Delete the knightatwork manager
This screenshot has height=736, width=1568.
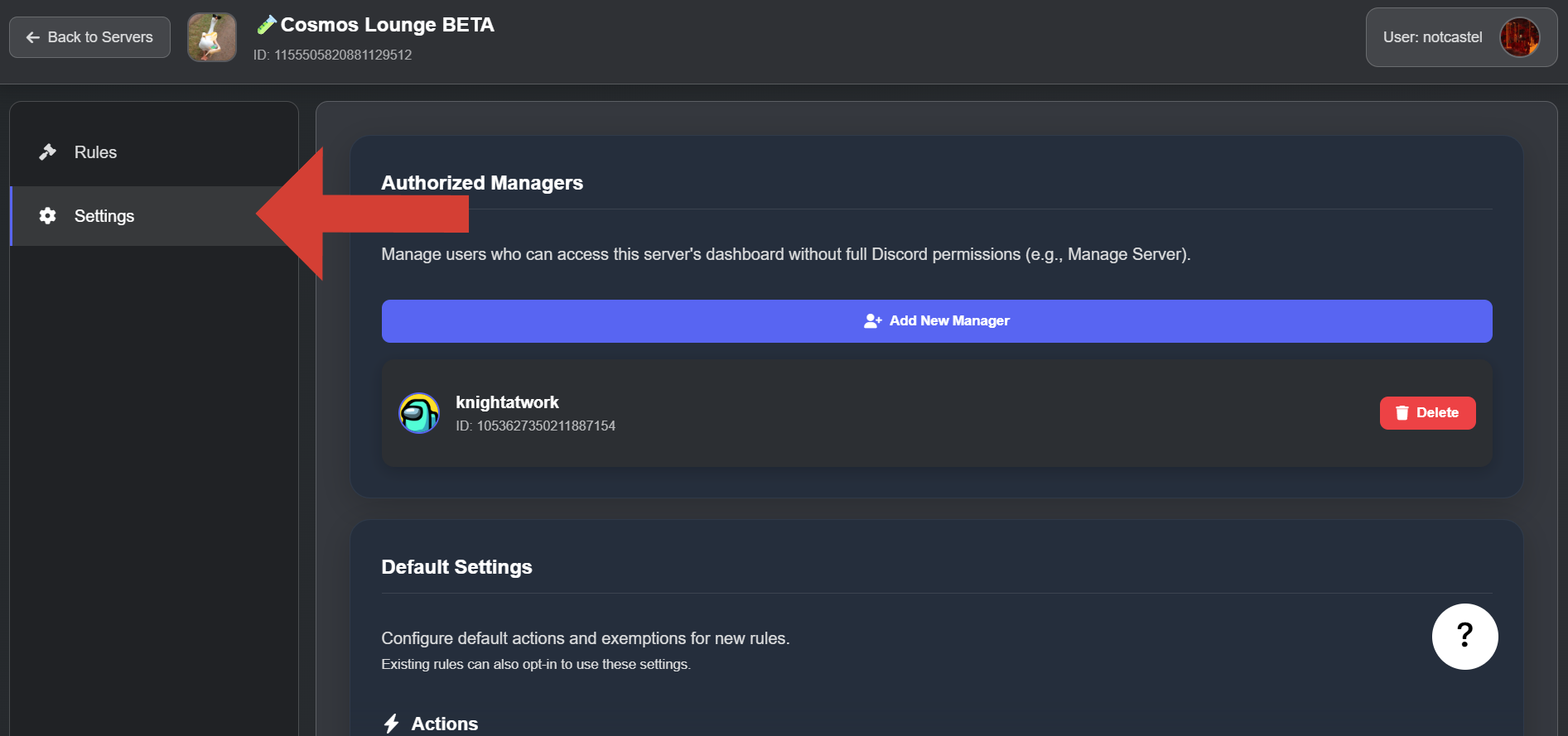(1426, 413)
